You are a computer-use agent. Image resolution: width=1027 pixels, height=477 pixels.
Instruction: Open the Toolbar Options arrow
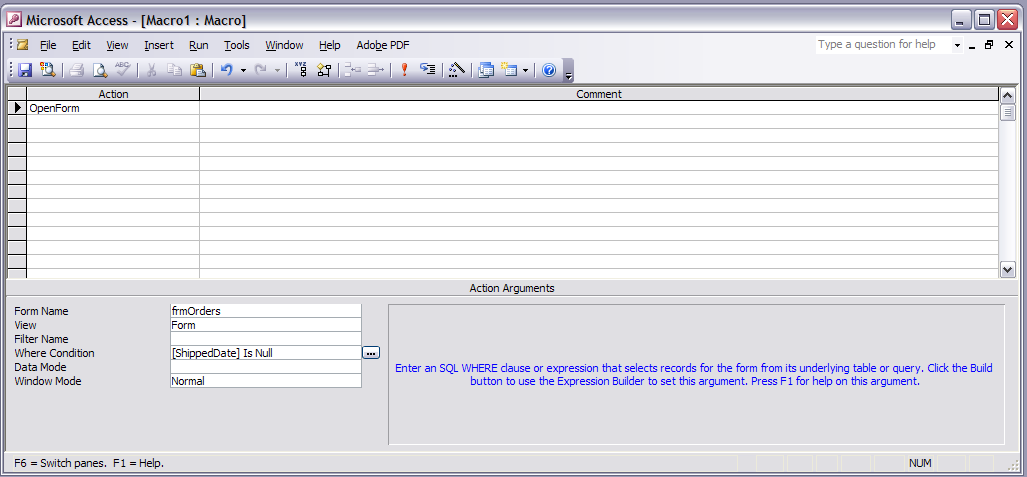569,70
